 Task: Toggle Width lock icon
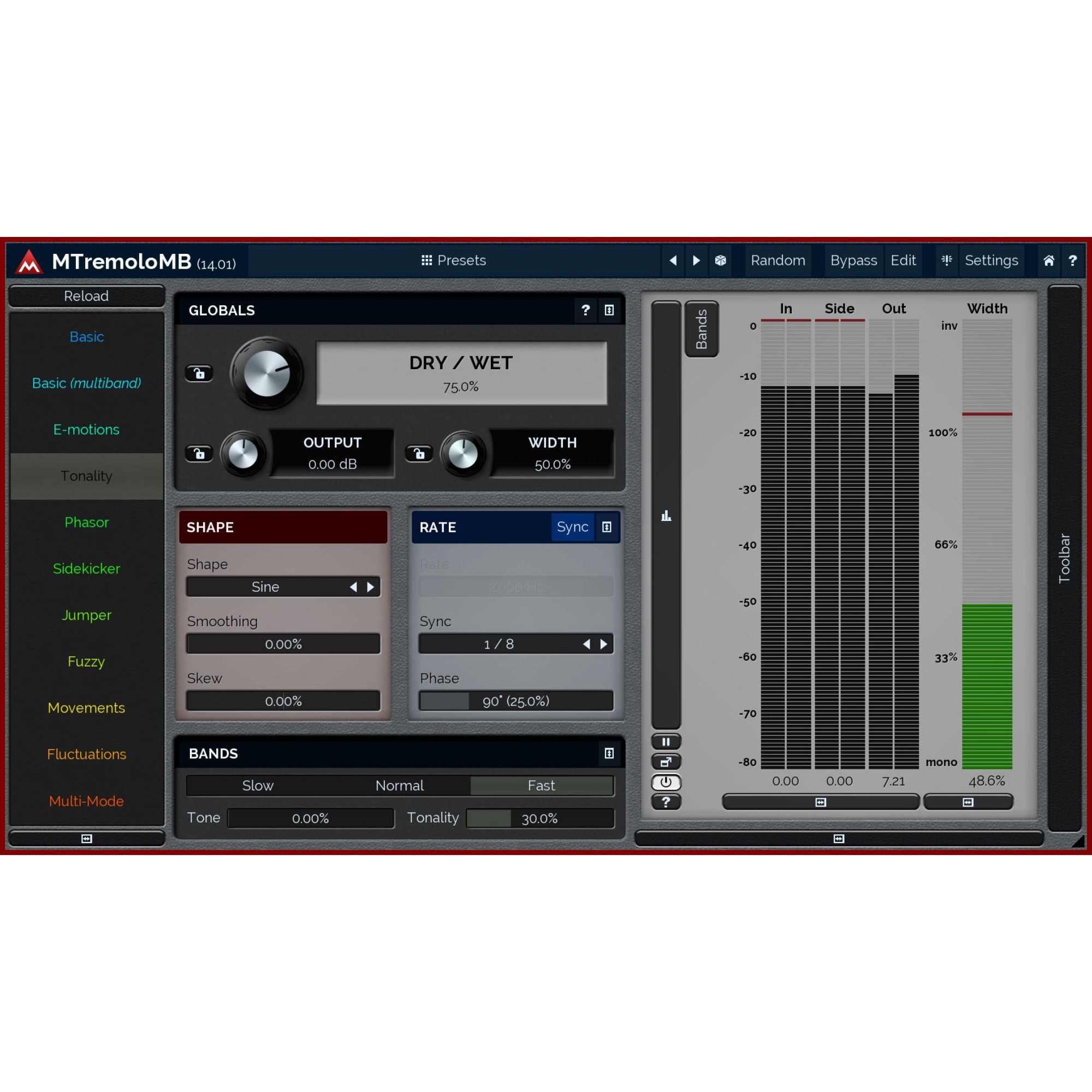(419, 453)
